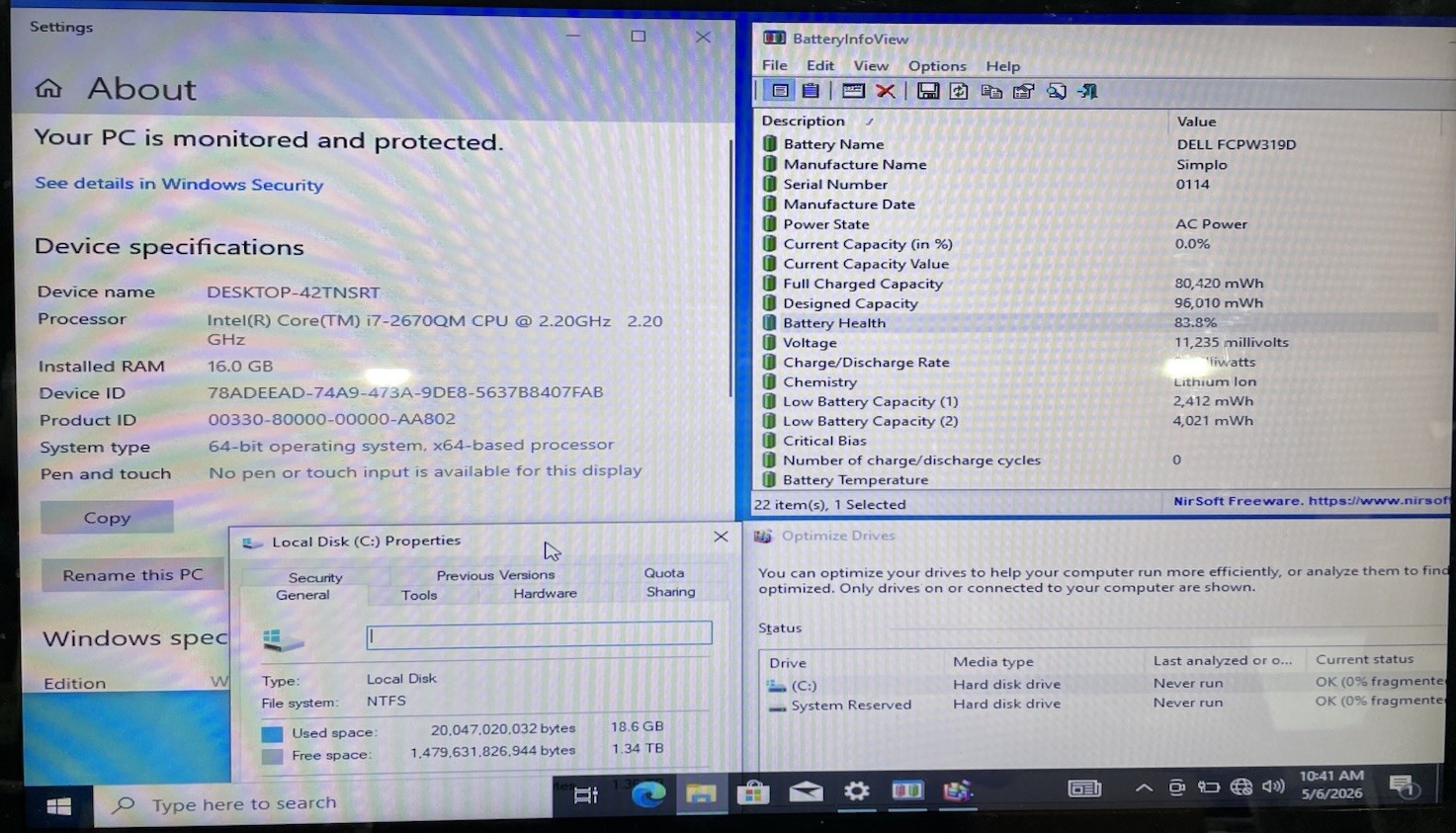Open BatteryInfoView File menu
The height and width of the screenshot is (833, 1456).
tap(775, 65)
